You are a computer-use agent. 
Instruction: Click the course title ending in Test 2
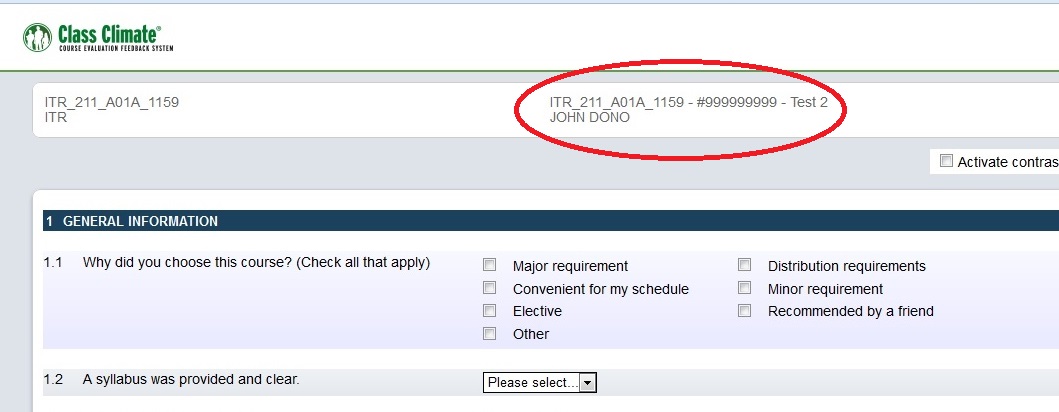tap(688, 102)
